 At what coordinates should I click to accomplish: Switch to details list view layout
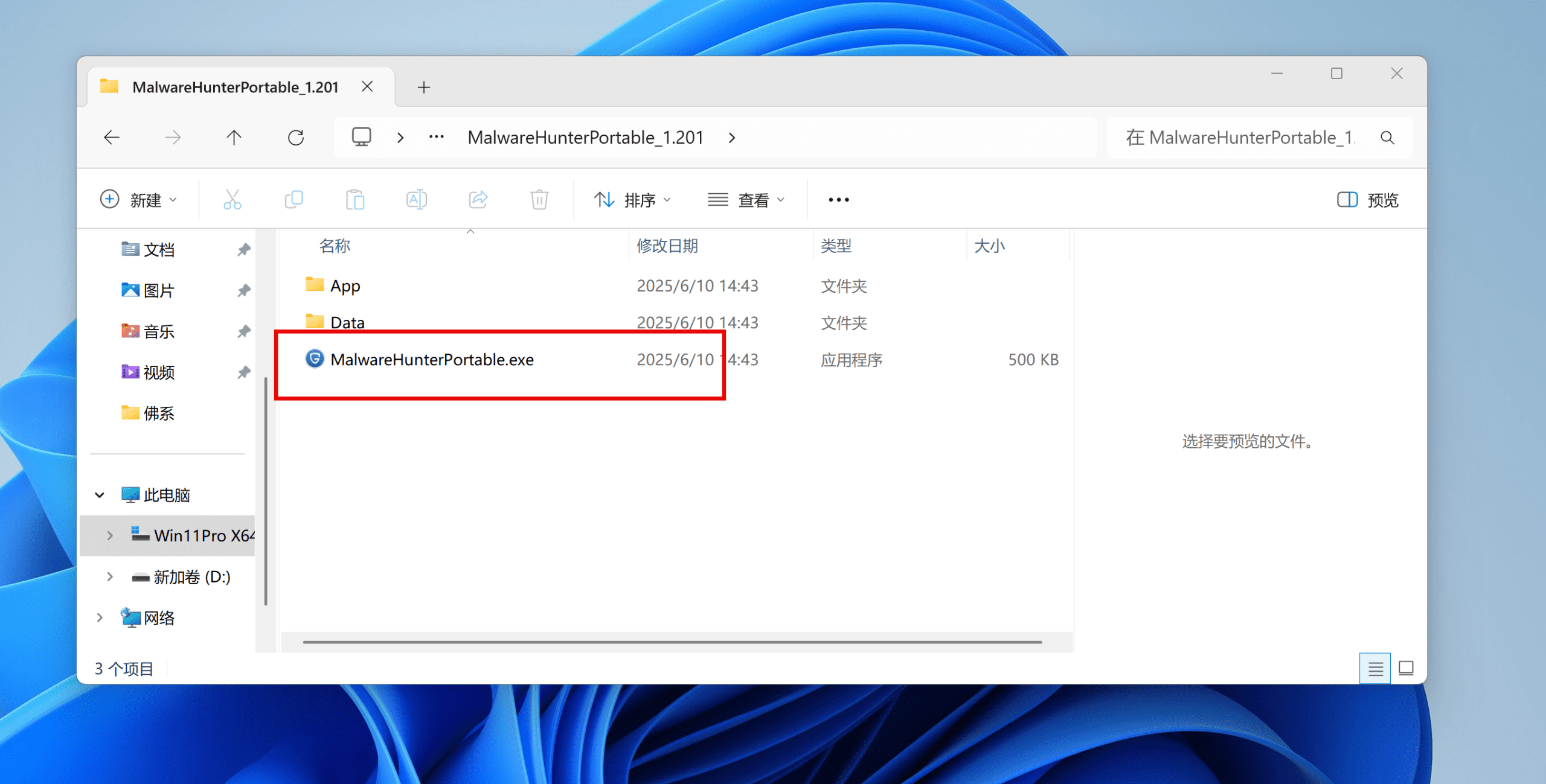[x=1375, y=669]
